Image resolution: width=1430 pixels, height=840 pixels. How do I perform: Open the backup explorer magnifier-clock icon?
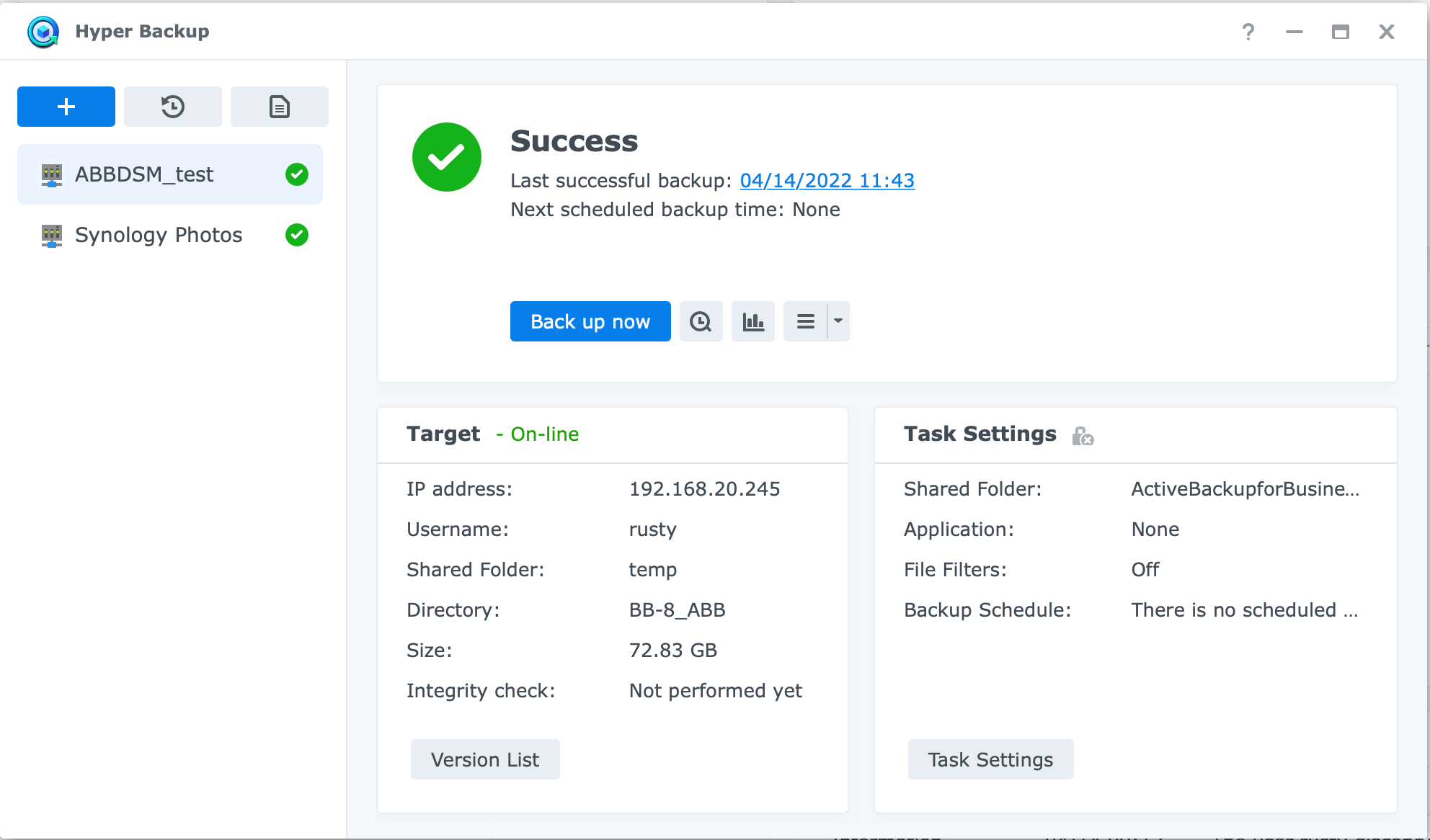(701, 321)
